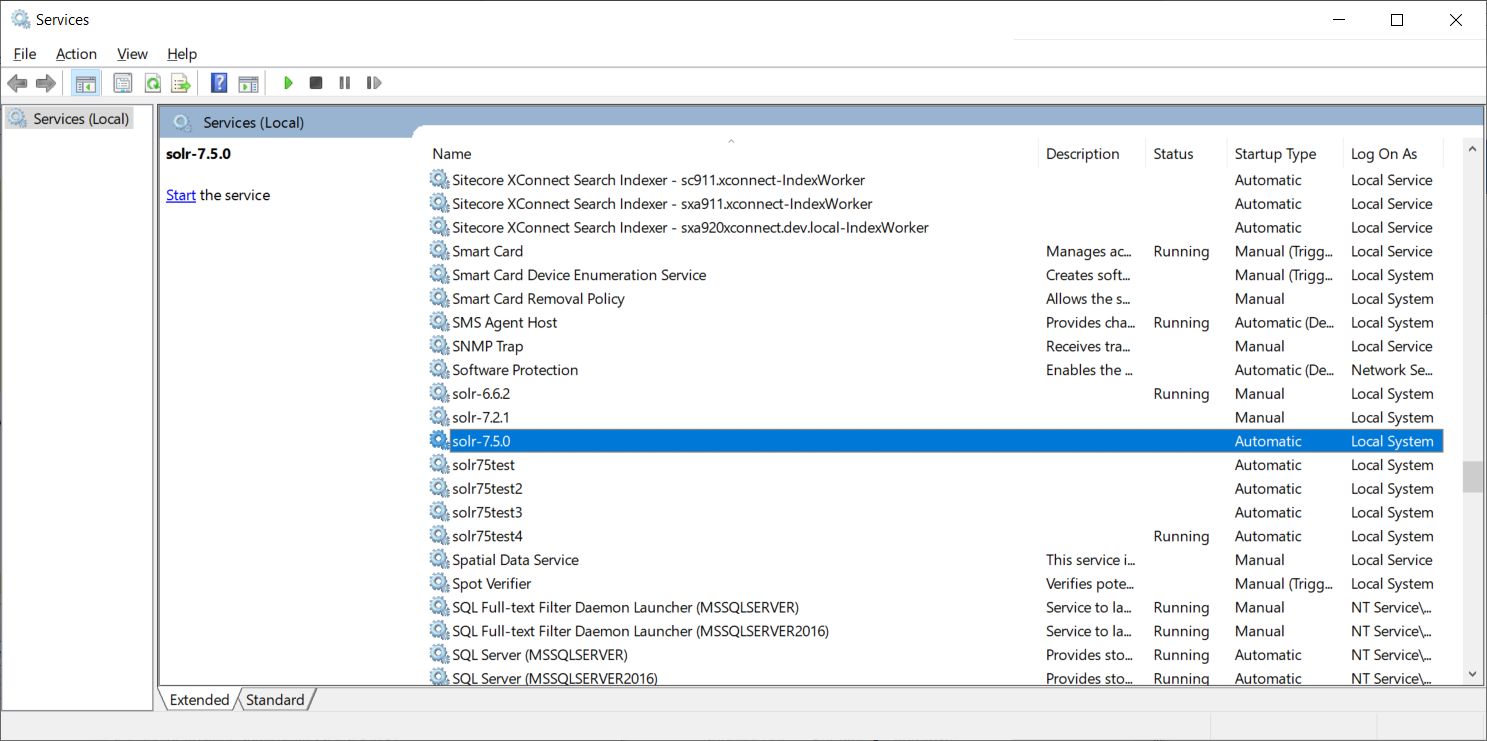
Task: Click the Stop Service toolbar button
Action: coord(316,83)
